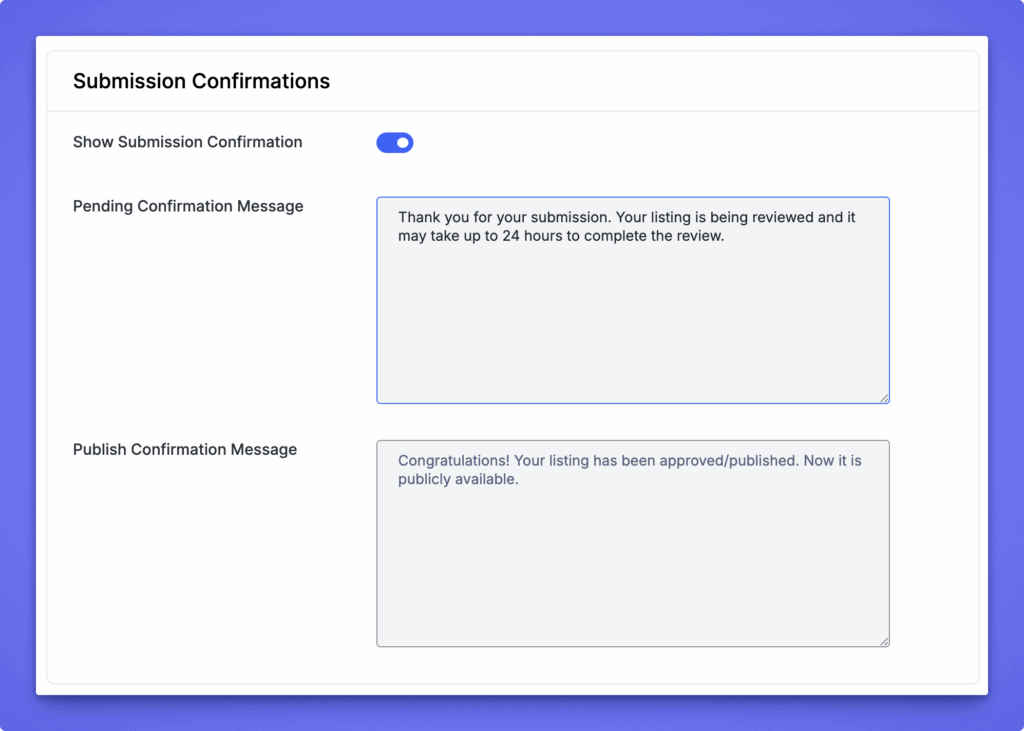The height and width of the screenshot is (731, 1024).
Task: Click the Submission Confirmations section heading
Action: click(201, 81)
